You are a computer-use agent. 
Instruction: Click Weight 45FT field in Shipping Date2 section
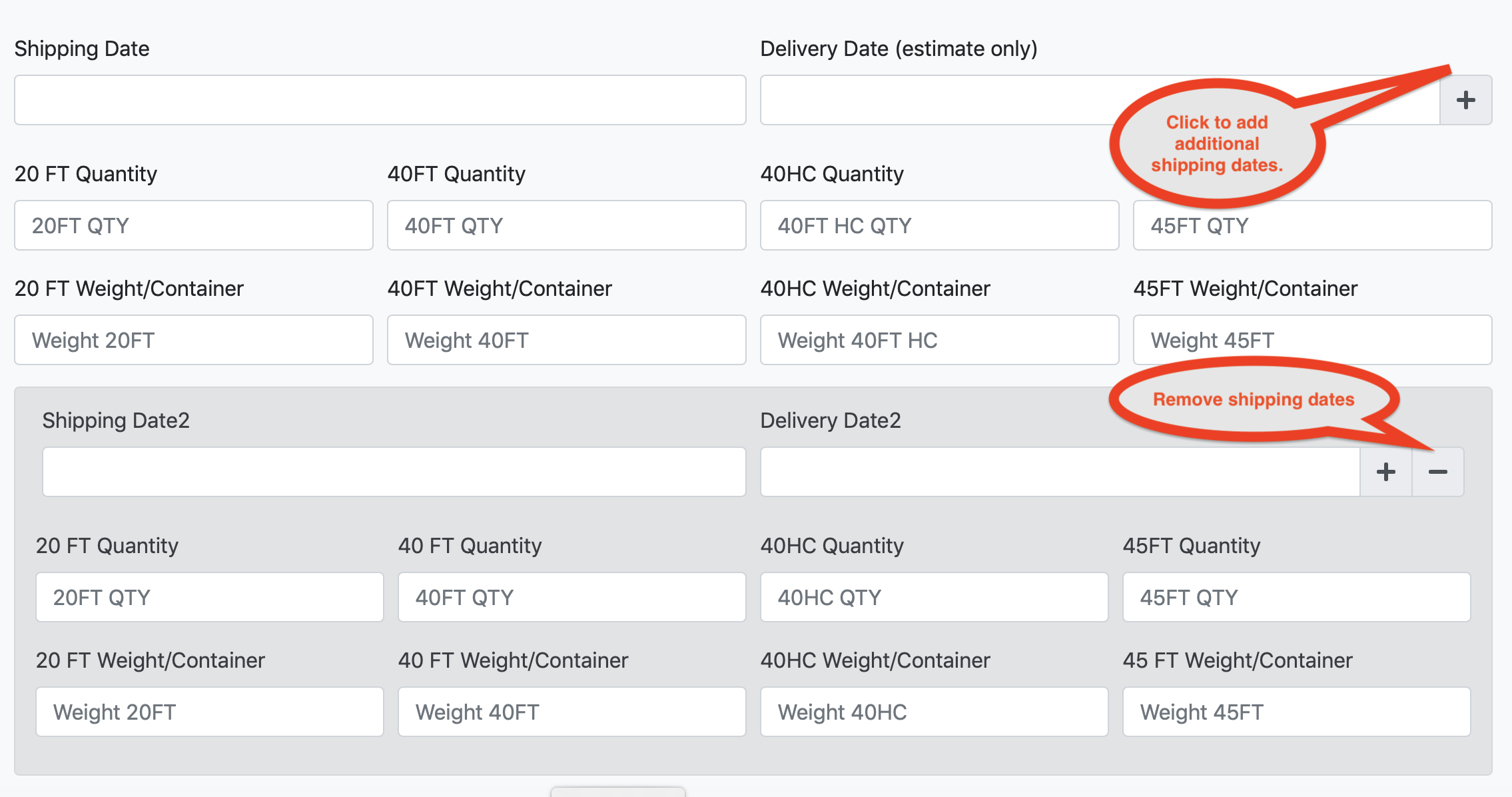1296,712
